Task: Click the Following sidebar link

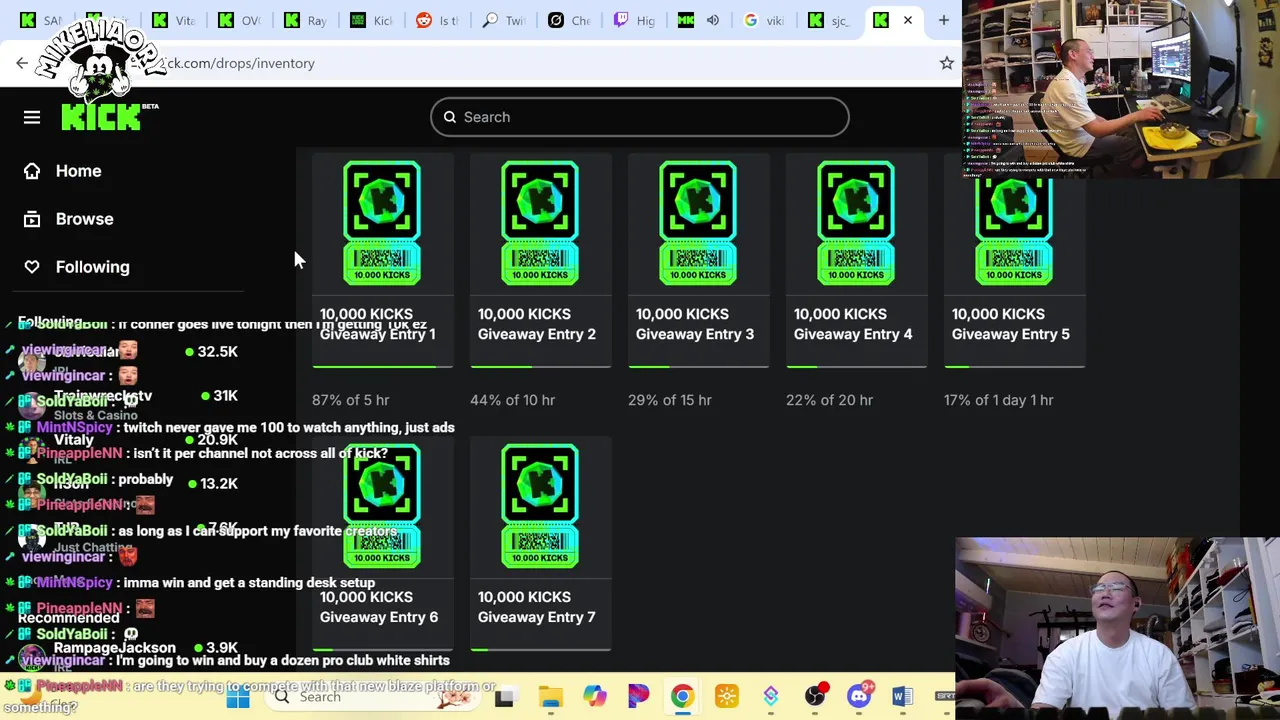Action: (92, 267)
